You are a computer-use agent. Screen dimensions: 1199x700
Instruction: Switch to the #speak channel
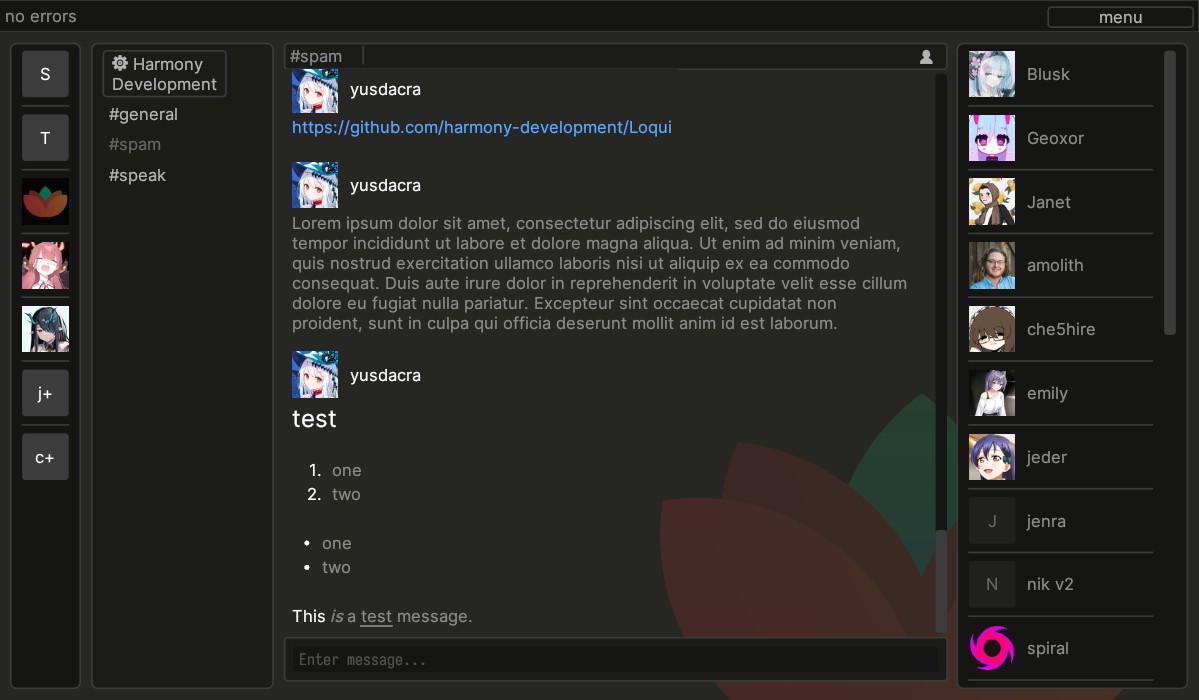click(137, 175)
